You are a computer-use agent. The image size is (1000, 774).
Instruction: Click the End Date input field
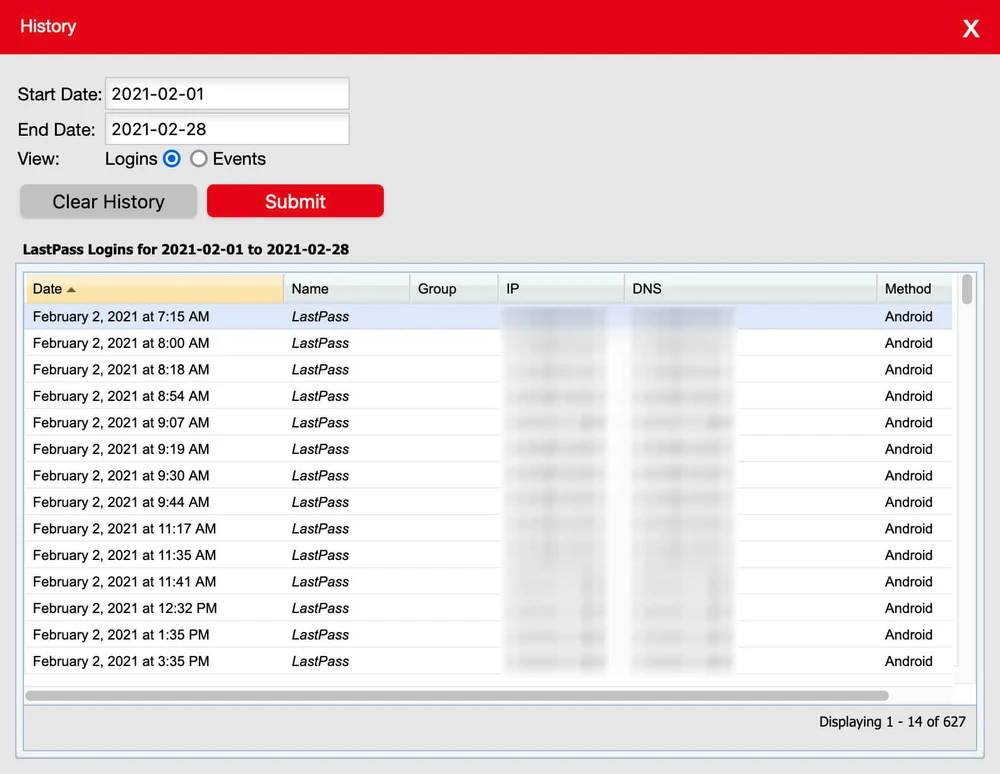(227, 129)
